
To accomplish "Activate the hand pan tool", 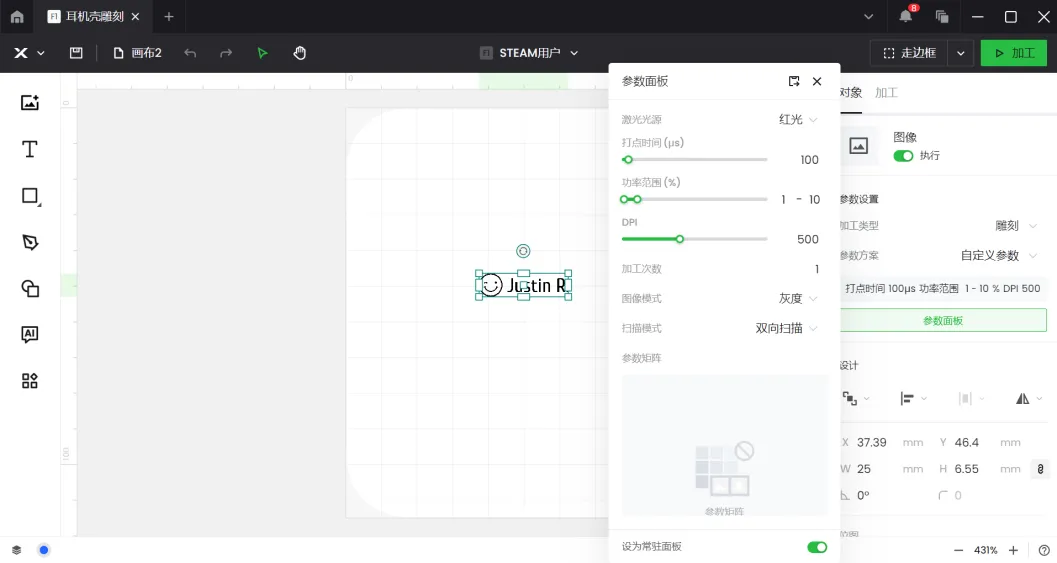I will pyautogui.click(x=299, y=53).
